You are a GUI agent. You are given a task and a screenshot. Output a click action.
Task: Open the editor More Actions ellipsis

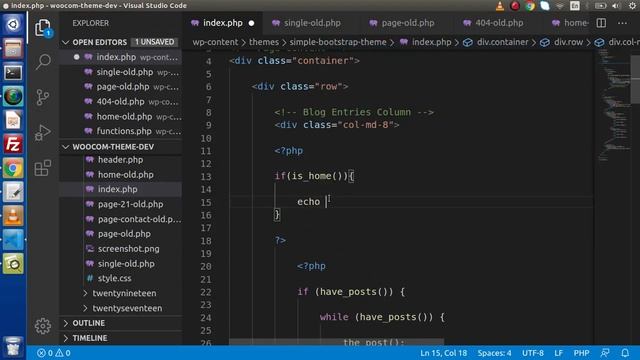coord(622,23)
